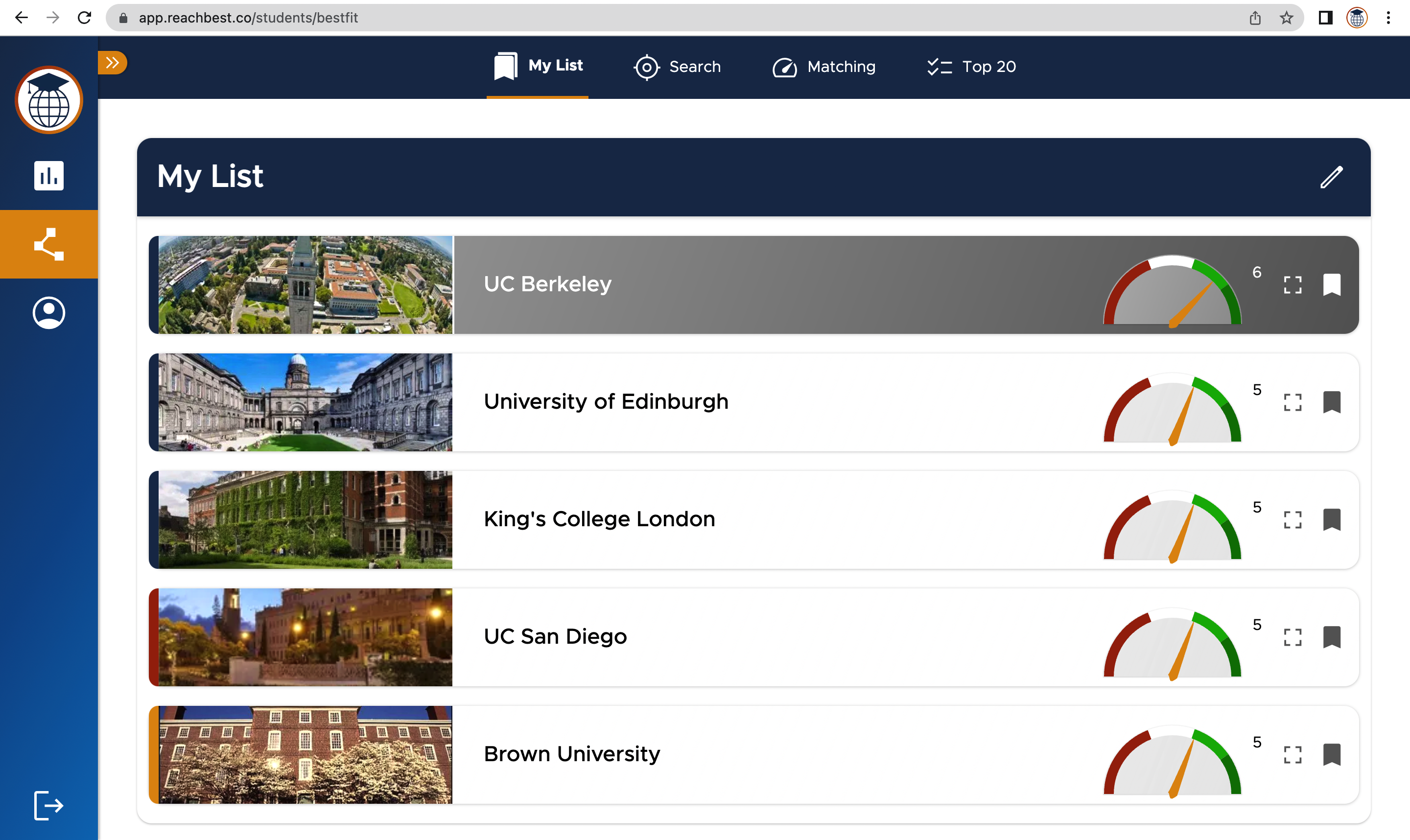Click the score 6 beside UC Berkeley

tap(1257, 272)
